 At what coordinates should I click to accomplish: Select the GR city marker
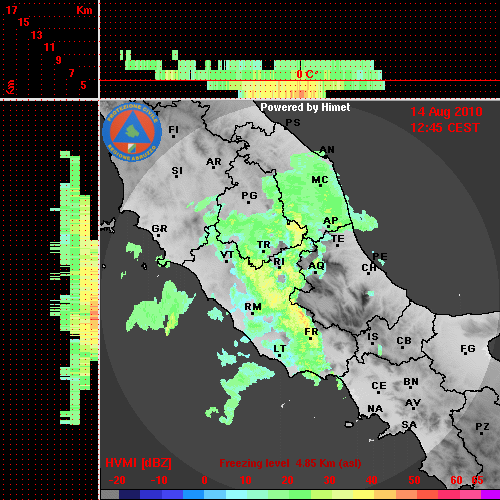[x=158, y=235]
